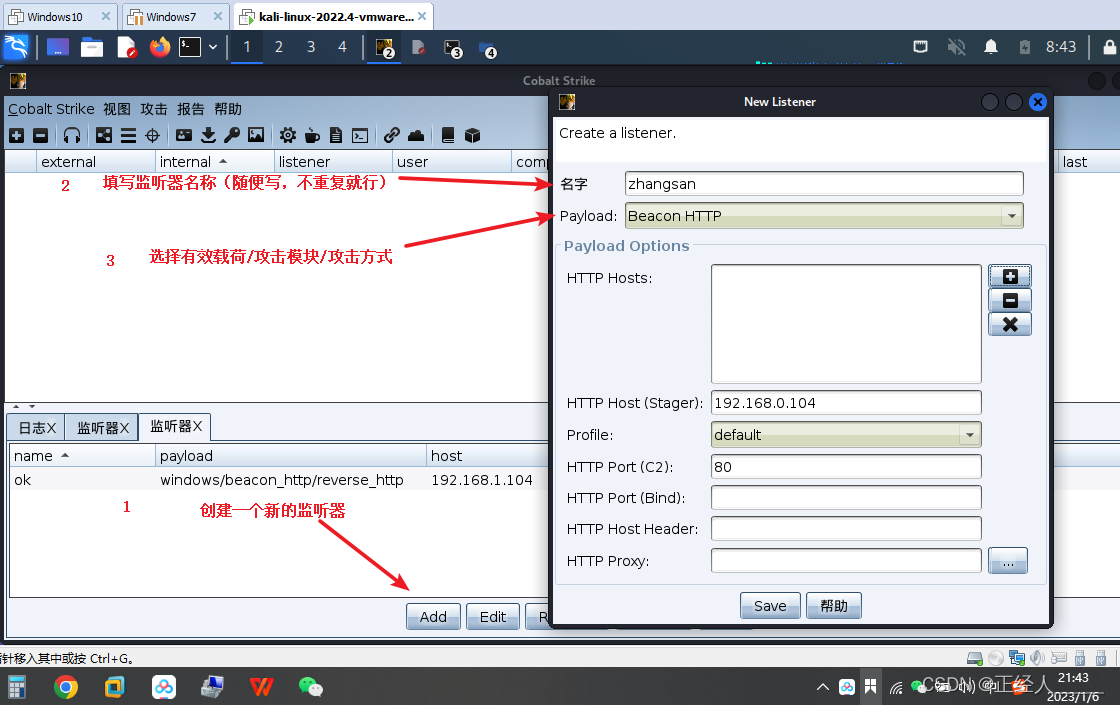The width and height of the screenshot is (1120, 705).
Task: Click the cloud toolbar icon
Action: click(x=416, y=135)
